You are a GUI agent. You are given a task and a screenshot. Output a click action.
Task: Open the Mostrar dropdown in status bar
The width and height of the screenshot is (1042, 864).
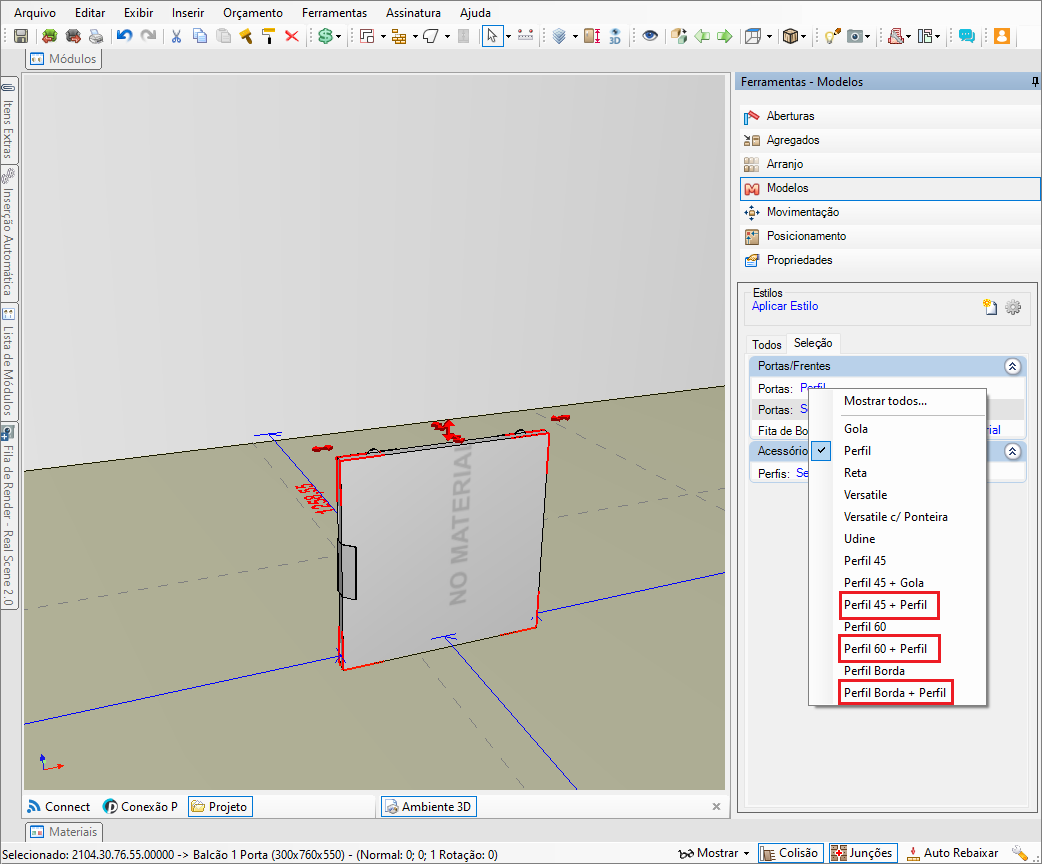pyautogui.click(x=716, y=853)
